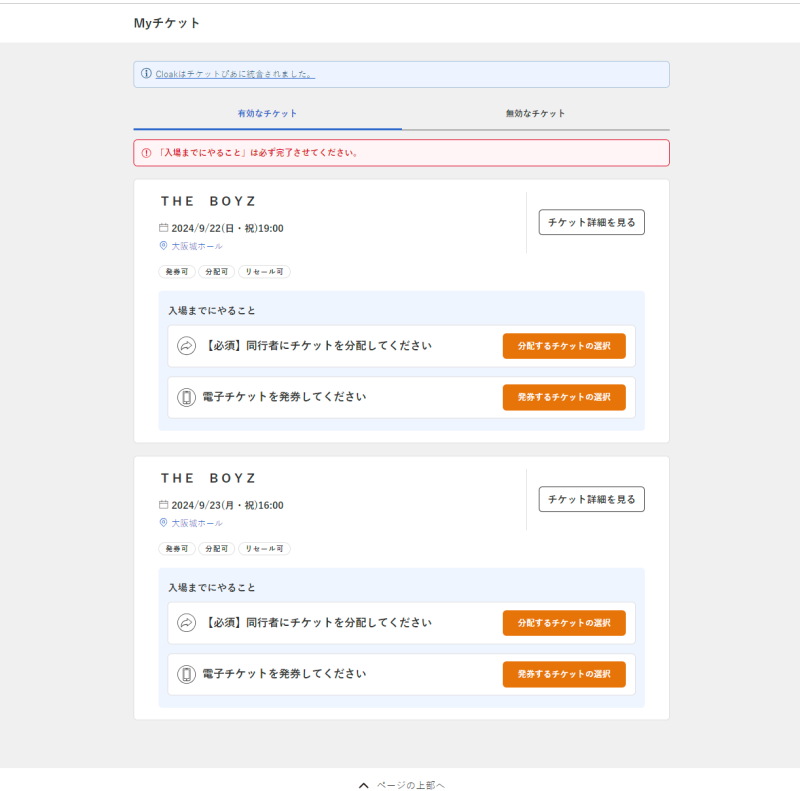Click 入場までにやること heading on 9/22 card
800x791 pixels.
(212, 310)
